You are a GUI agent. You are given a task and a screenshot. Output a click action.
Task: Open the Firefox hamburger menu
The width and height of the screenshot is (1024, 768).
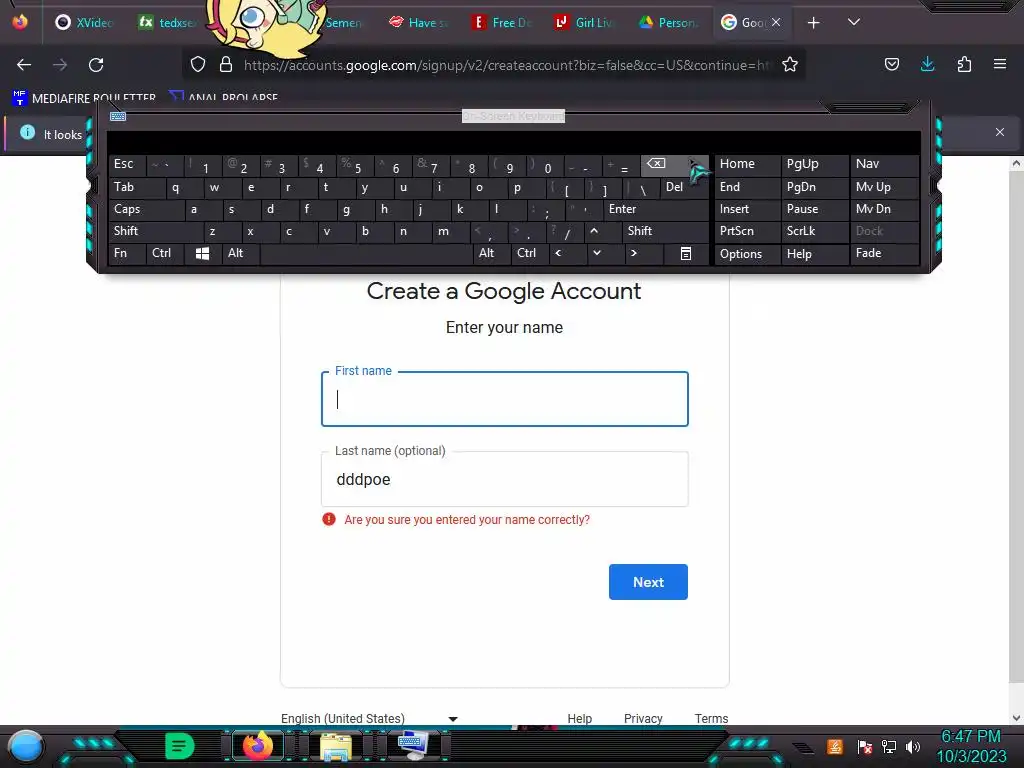[x=1000, y=64]
